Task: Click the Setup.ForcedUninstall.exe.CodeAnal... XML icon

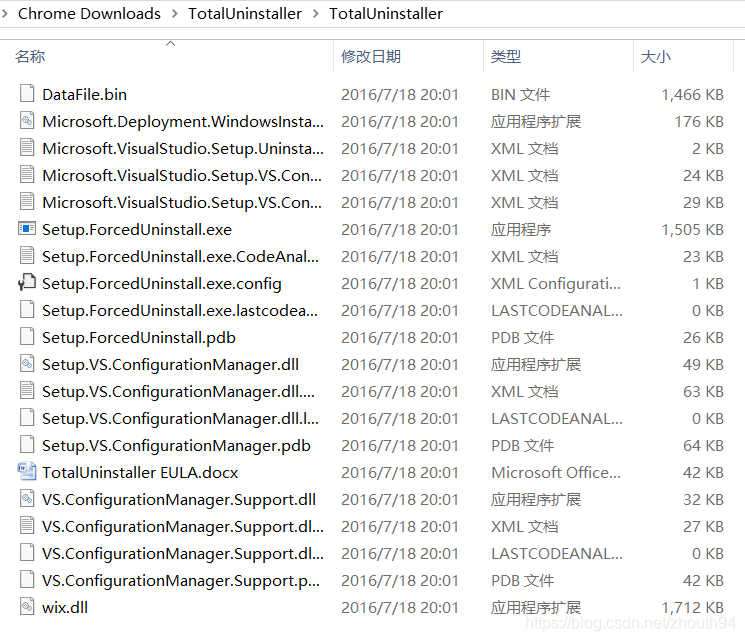Action: pyautogui.click(x=27, y=256)
